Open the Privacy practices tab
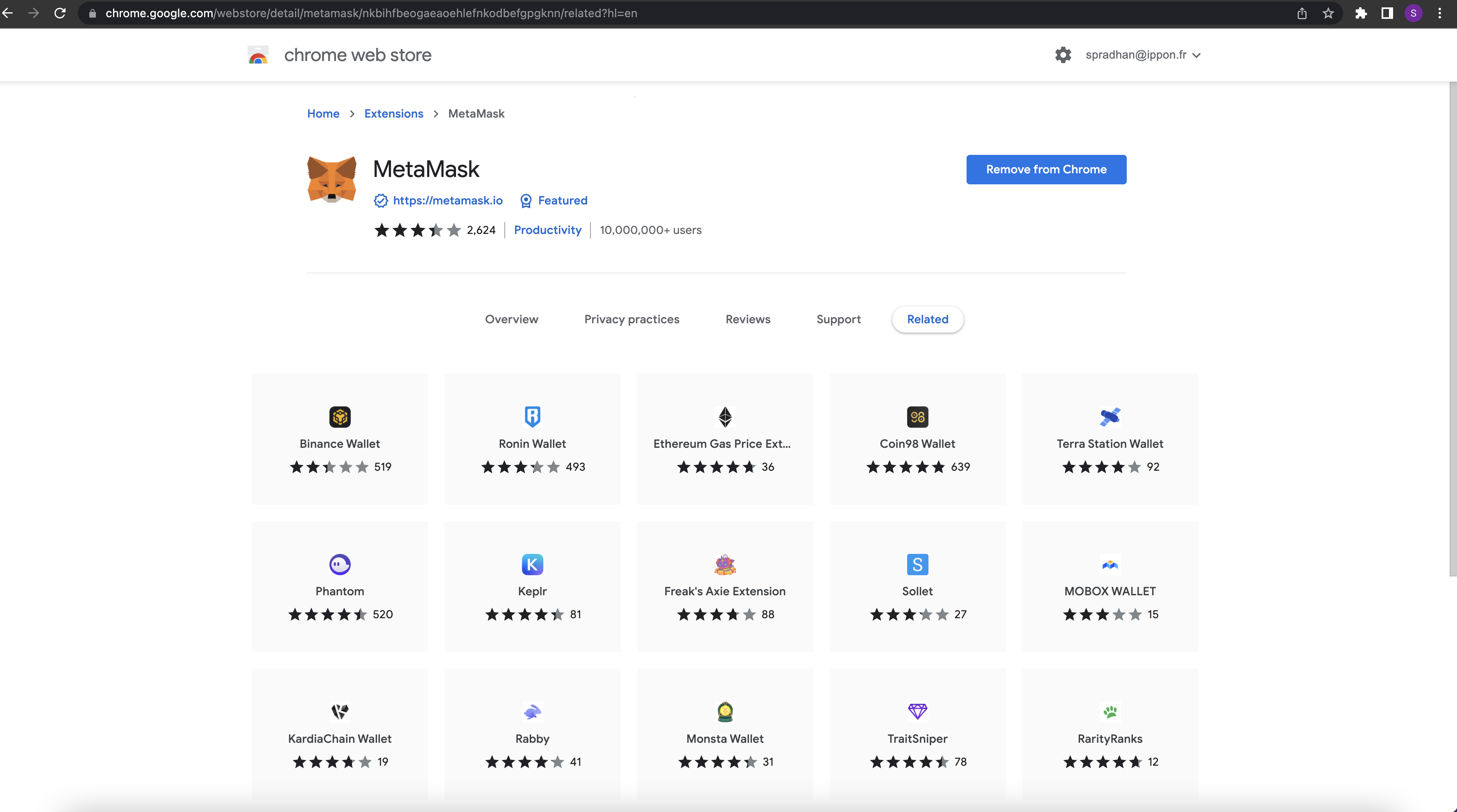Screen dimensions: 1457x812 (x=631, y=319)
